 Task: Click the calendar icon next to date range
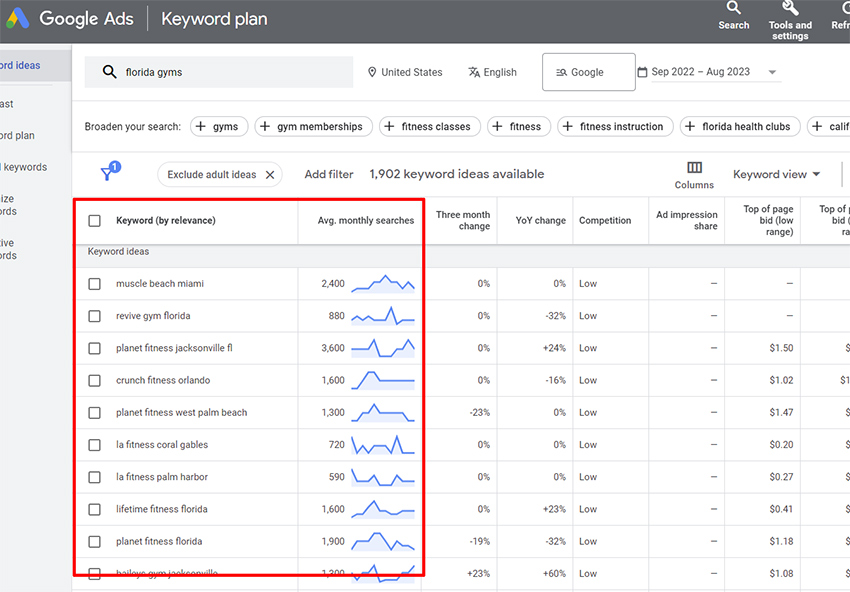(642, 72)
